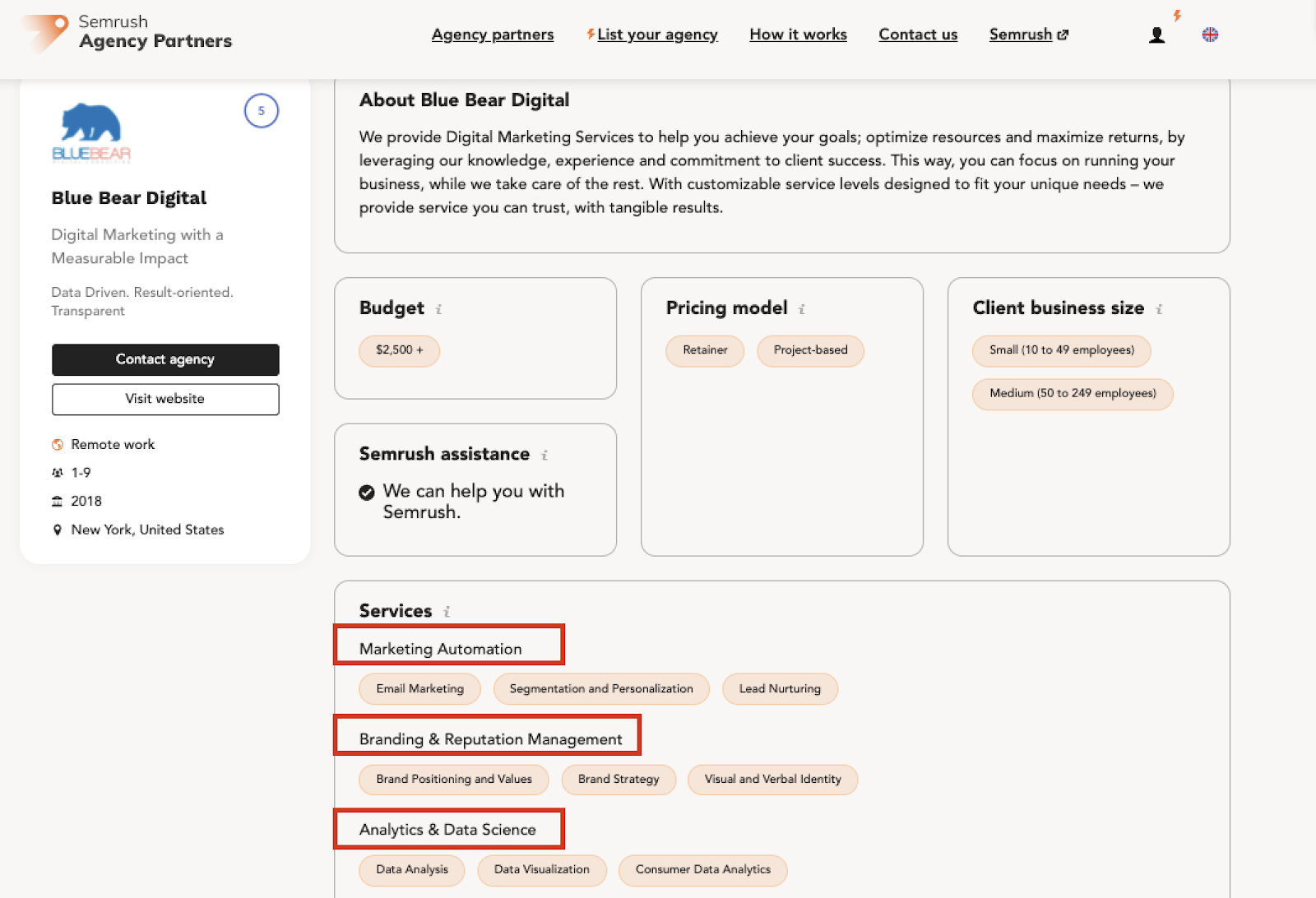1316x898 pixels.
Task: Click the rating badge showing 5
Action: [x=262, y=111]
